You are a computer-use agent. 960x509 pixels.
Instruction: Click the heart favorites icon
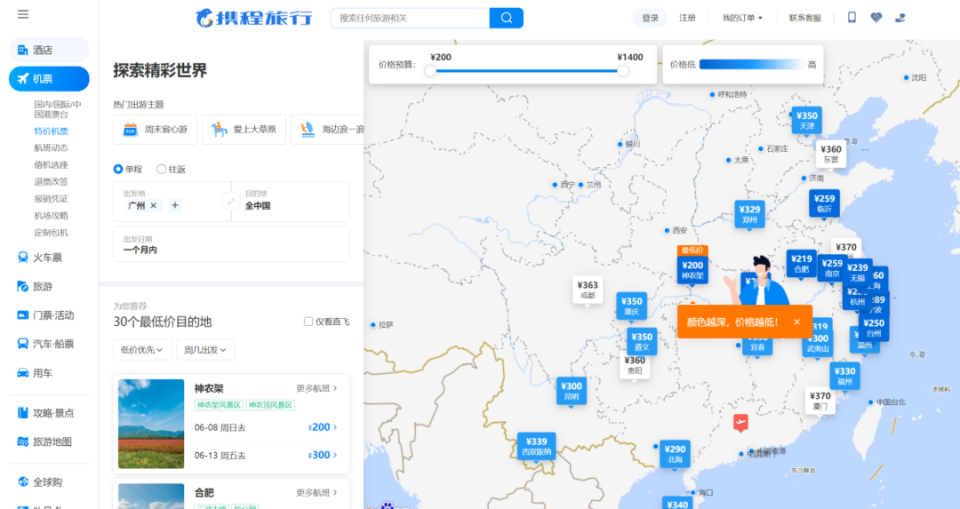(x=876, y=18)
